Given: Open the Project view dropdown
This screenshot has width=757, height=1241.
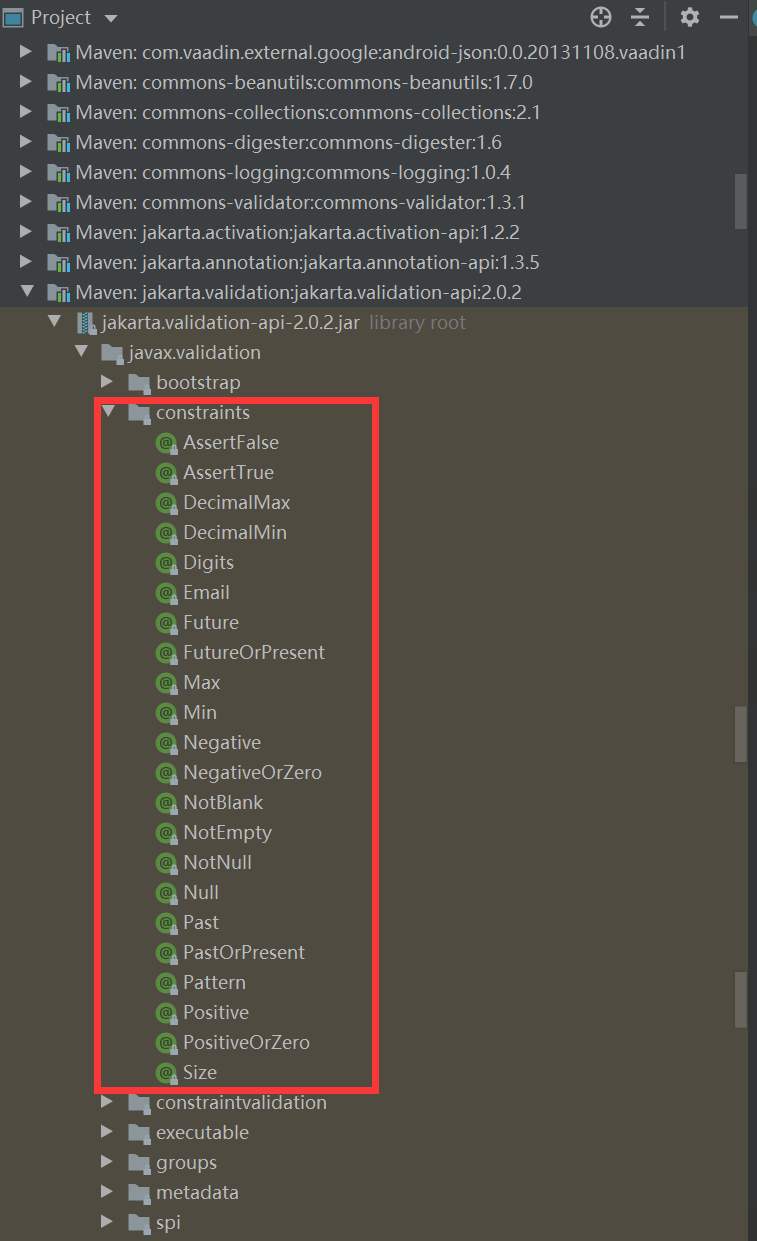Looking at the screenshot, I should tap(110, 19).
